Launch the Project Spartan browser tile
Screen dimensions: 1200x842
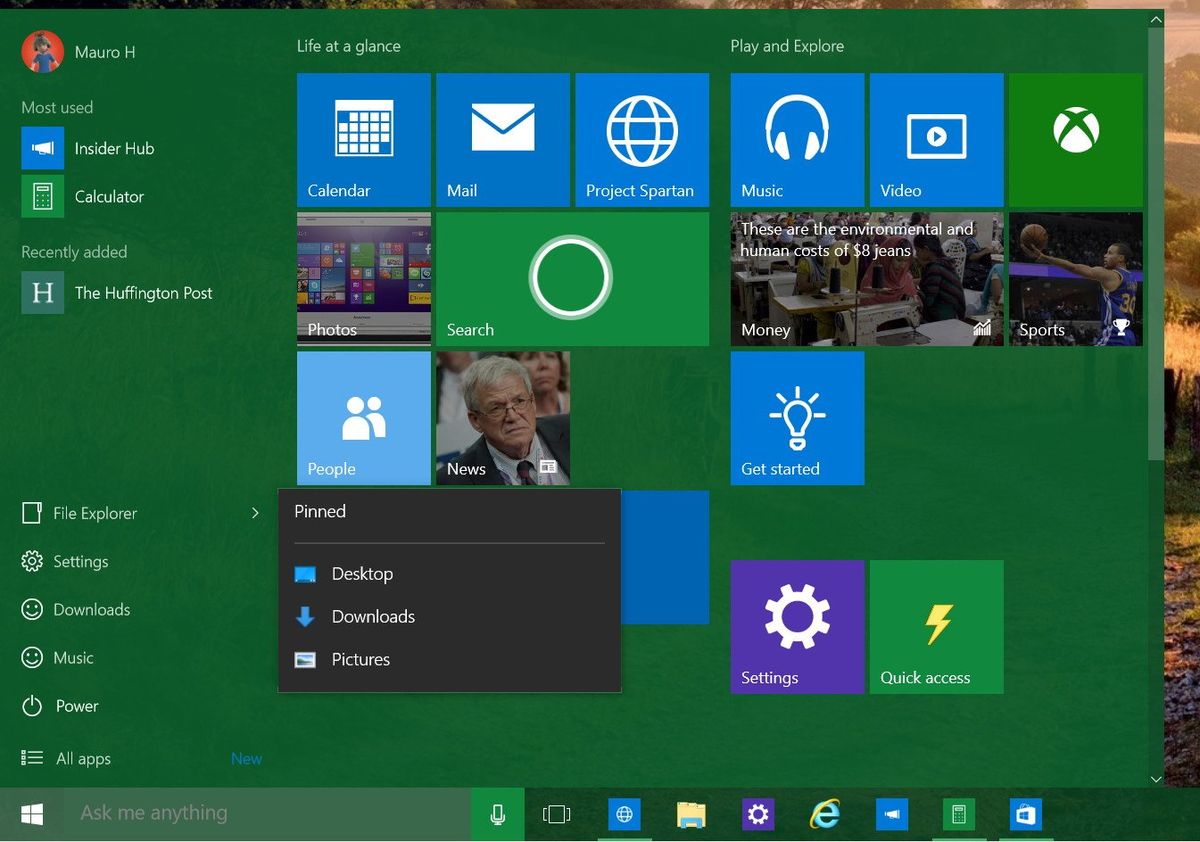coord(641,139)
